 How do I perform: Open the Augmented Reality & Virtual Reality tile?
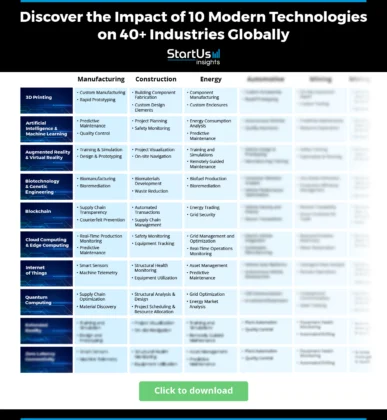[46, 158]
